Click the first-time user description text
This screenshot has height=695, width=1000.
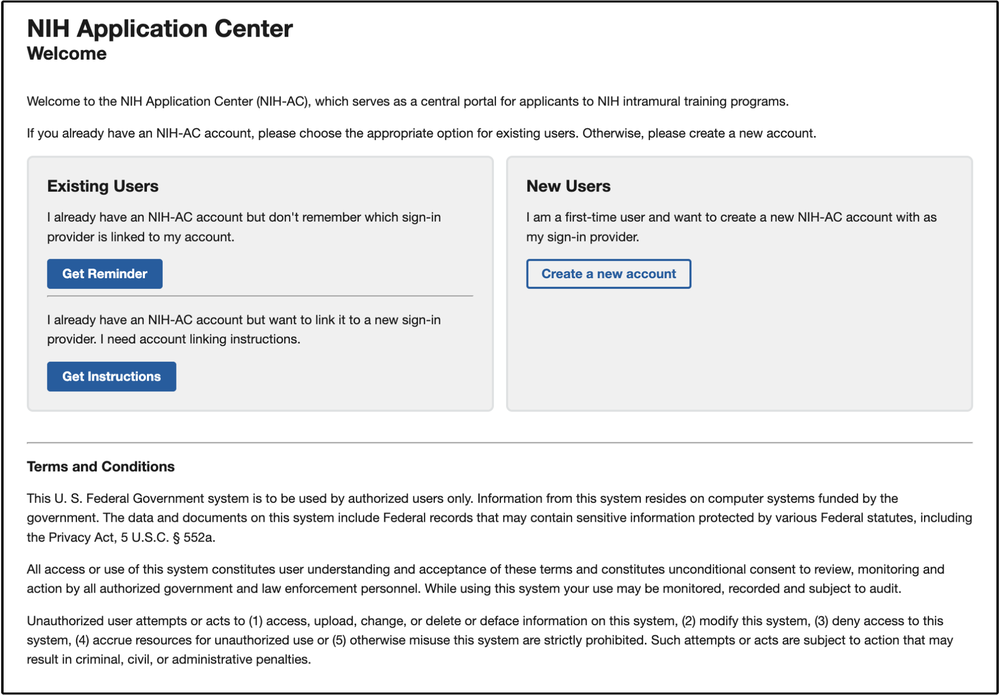(731, 227)
